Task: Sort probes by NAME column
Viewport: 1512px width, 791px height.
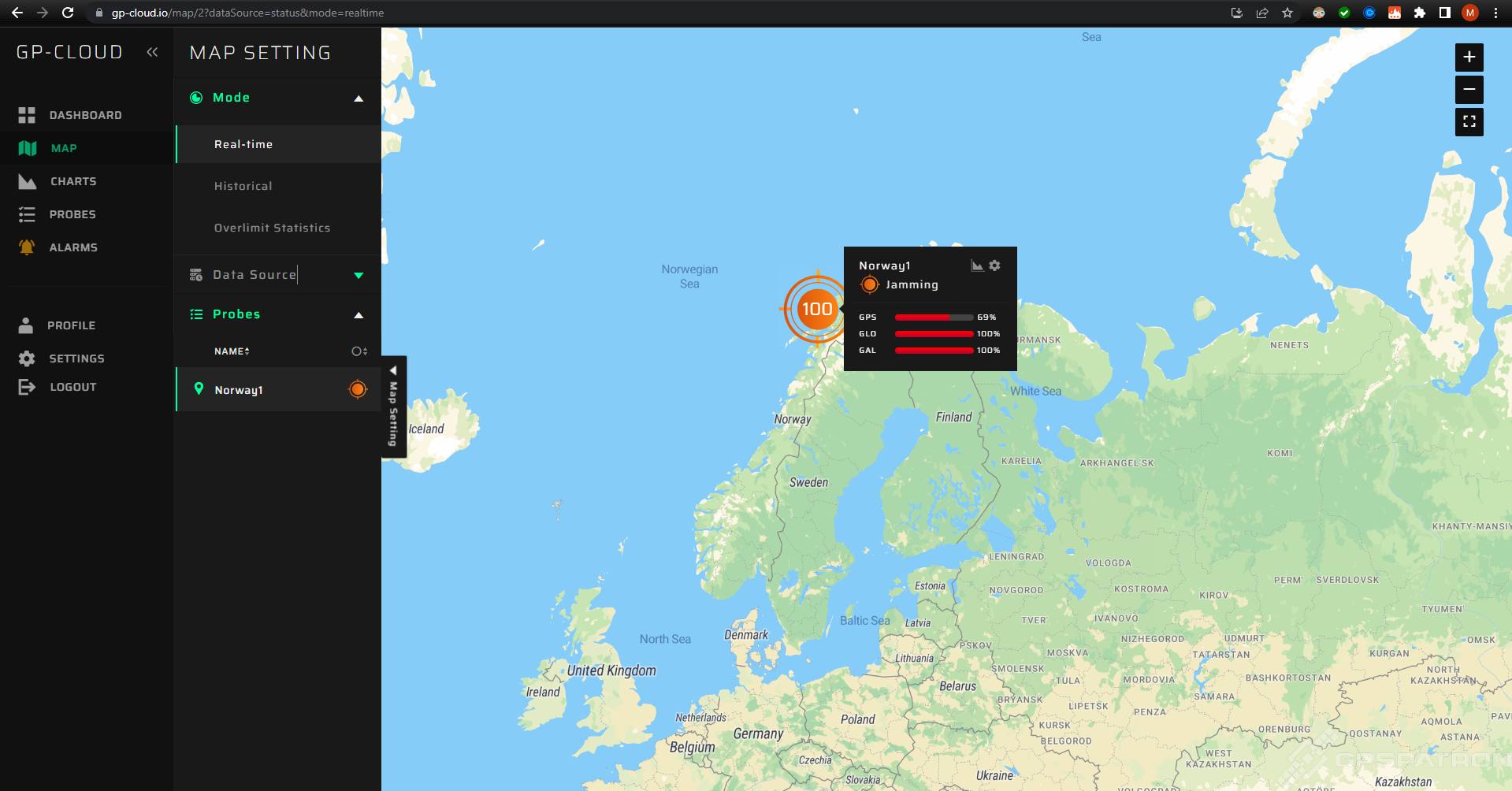Action: pos(231,351)
